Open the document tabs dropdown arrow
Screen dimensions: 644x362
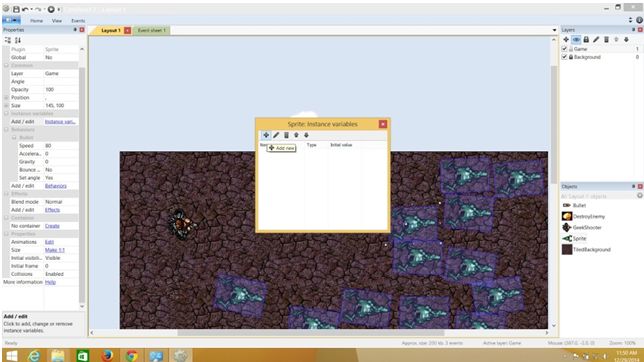tap(554, 30)
